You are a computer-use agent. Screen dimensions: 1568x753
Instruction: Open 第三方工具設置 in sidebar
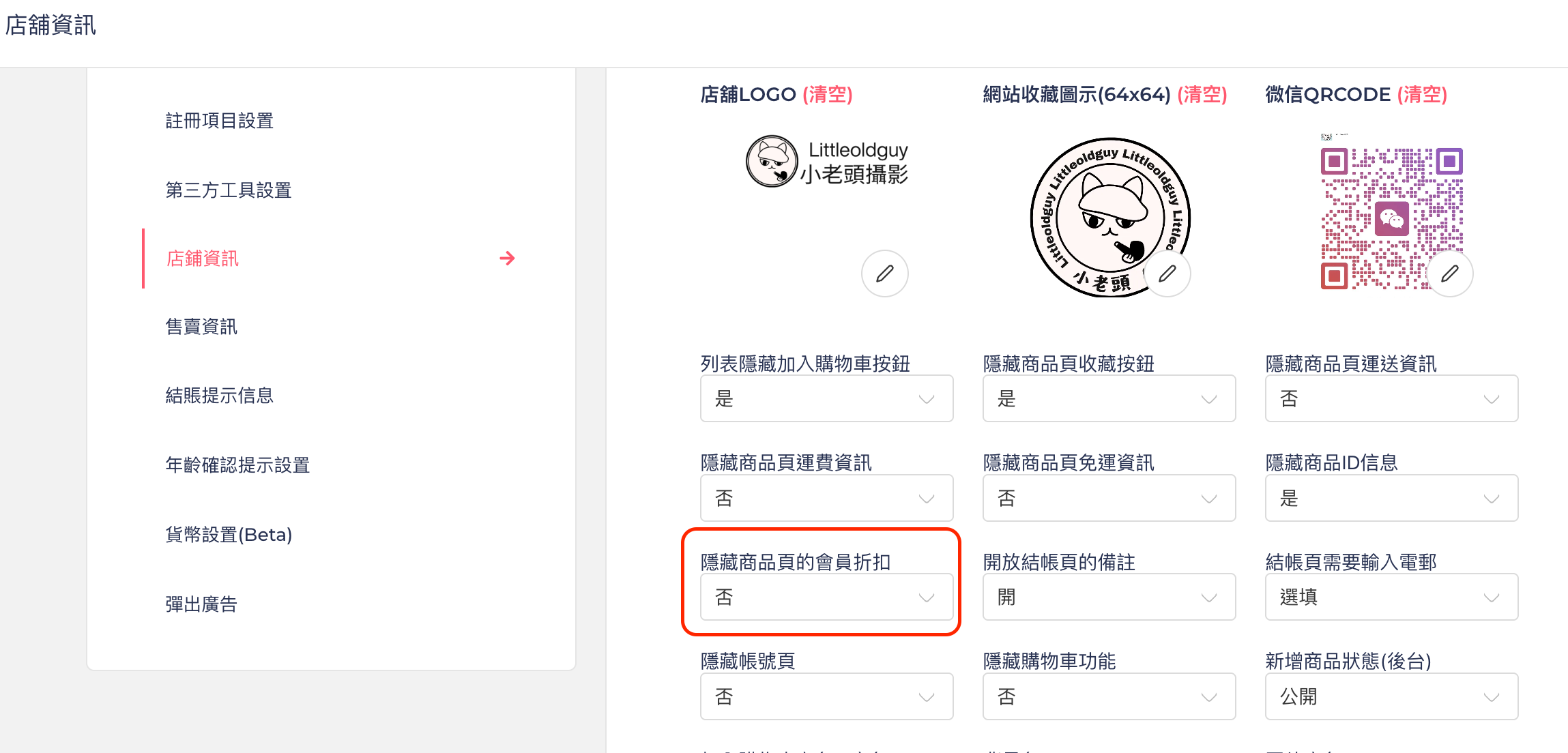229,190
